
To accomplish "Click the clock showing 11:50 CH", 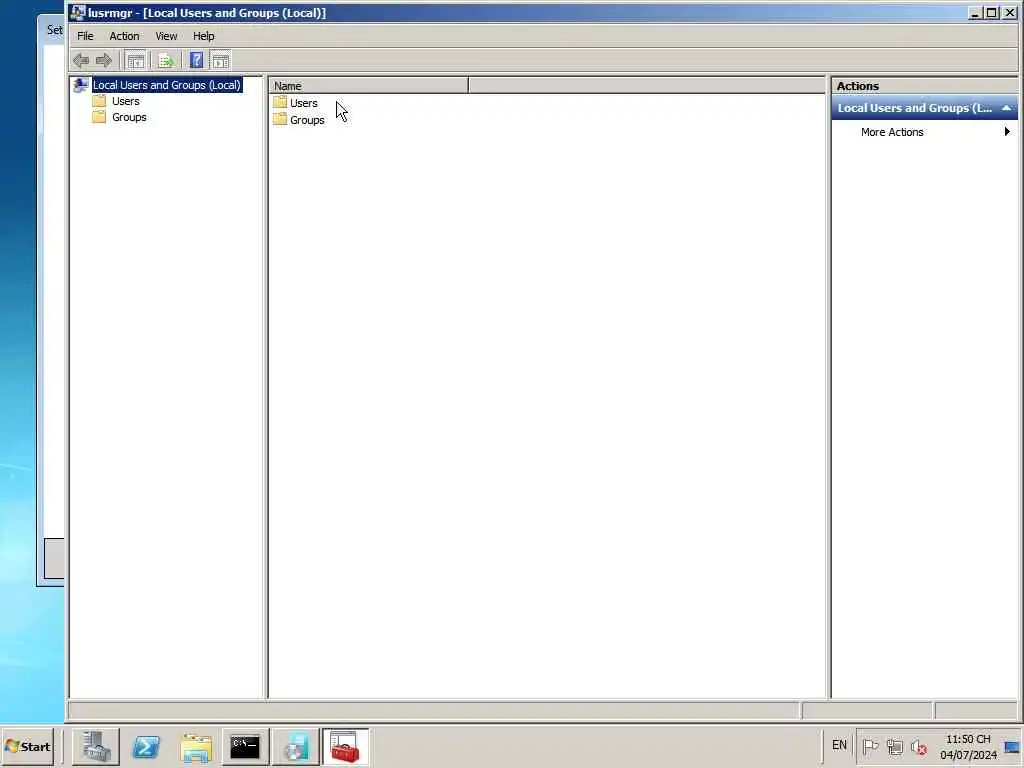I will pos(968,739).
